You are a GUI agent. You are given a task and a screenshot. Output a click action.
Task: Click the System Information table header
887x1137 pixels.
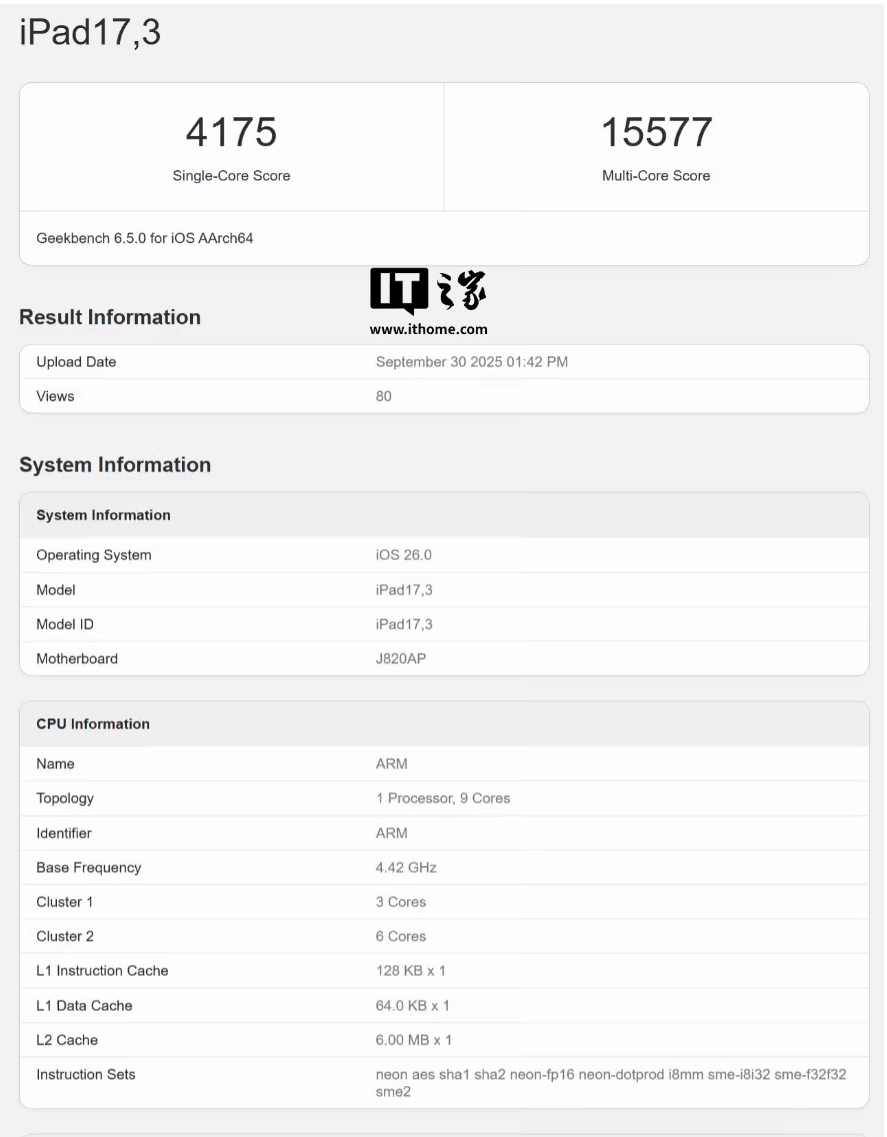click(103, 515)
